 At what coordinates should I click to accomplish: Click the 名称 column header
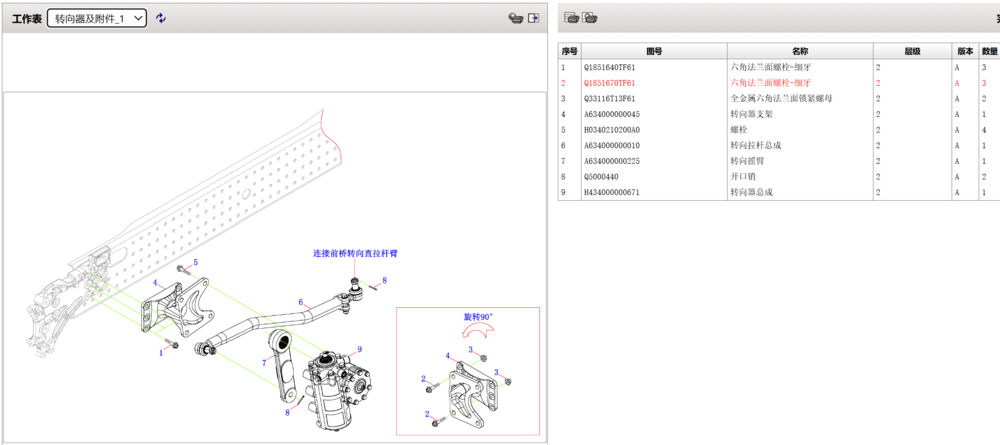click(x=799, y=51)
